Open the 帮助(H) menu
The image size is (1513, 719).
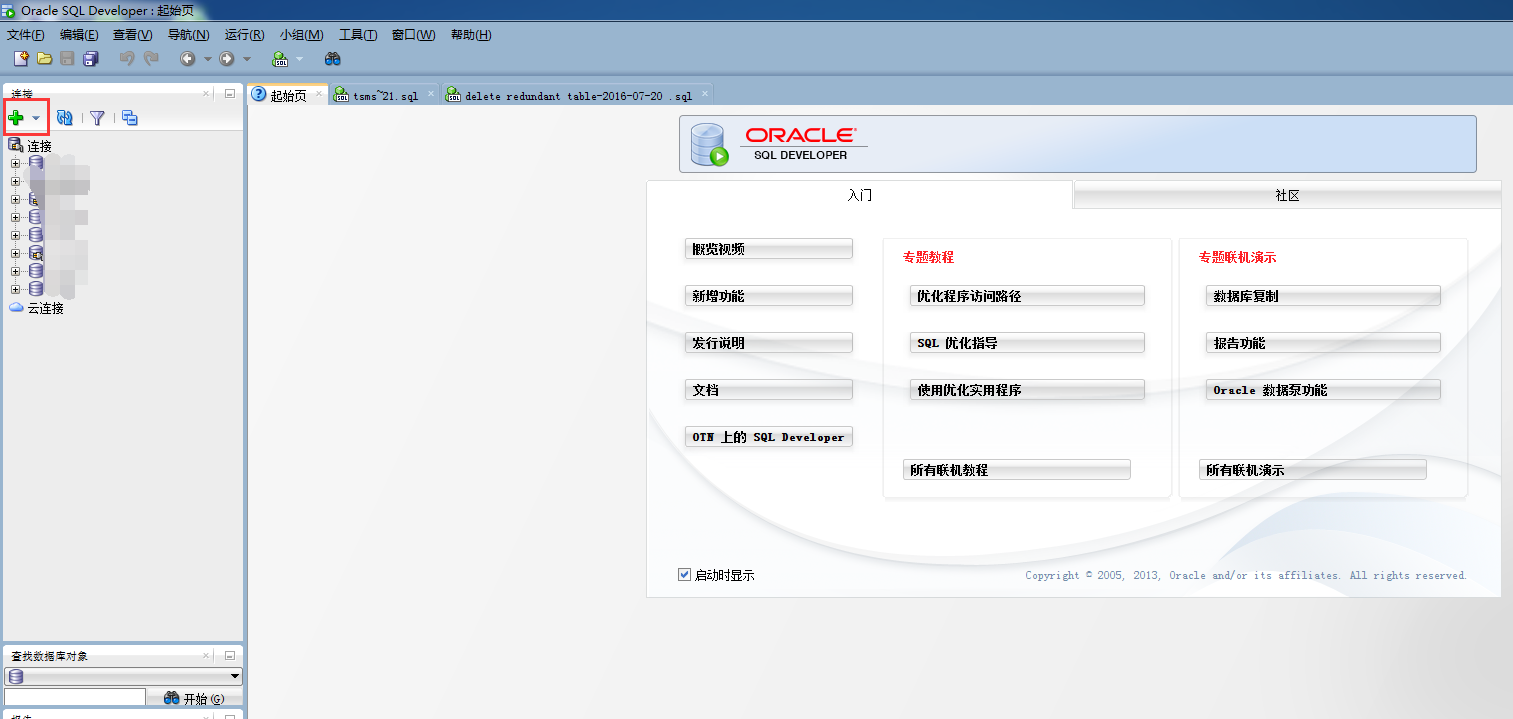(x=471, y=35)
